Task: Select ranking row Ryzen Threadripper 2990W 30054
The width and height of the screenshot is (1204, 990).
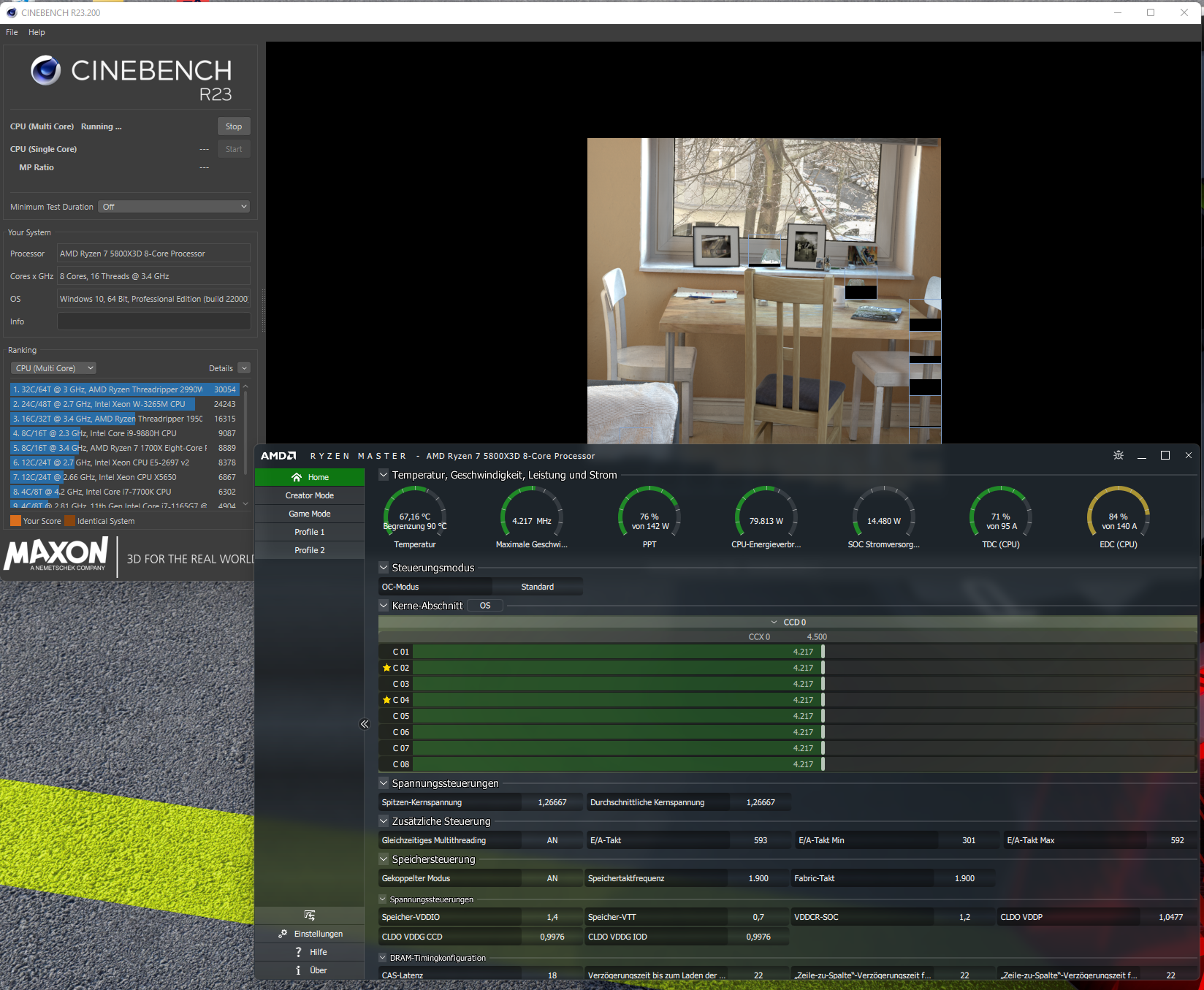Action: (124, 389)
